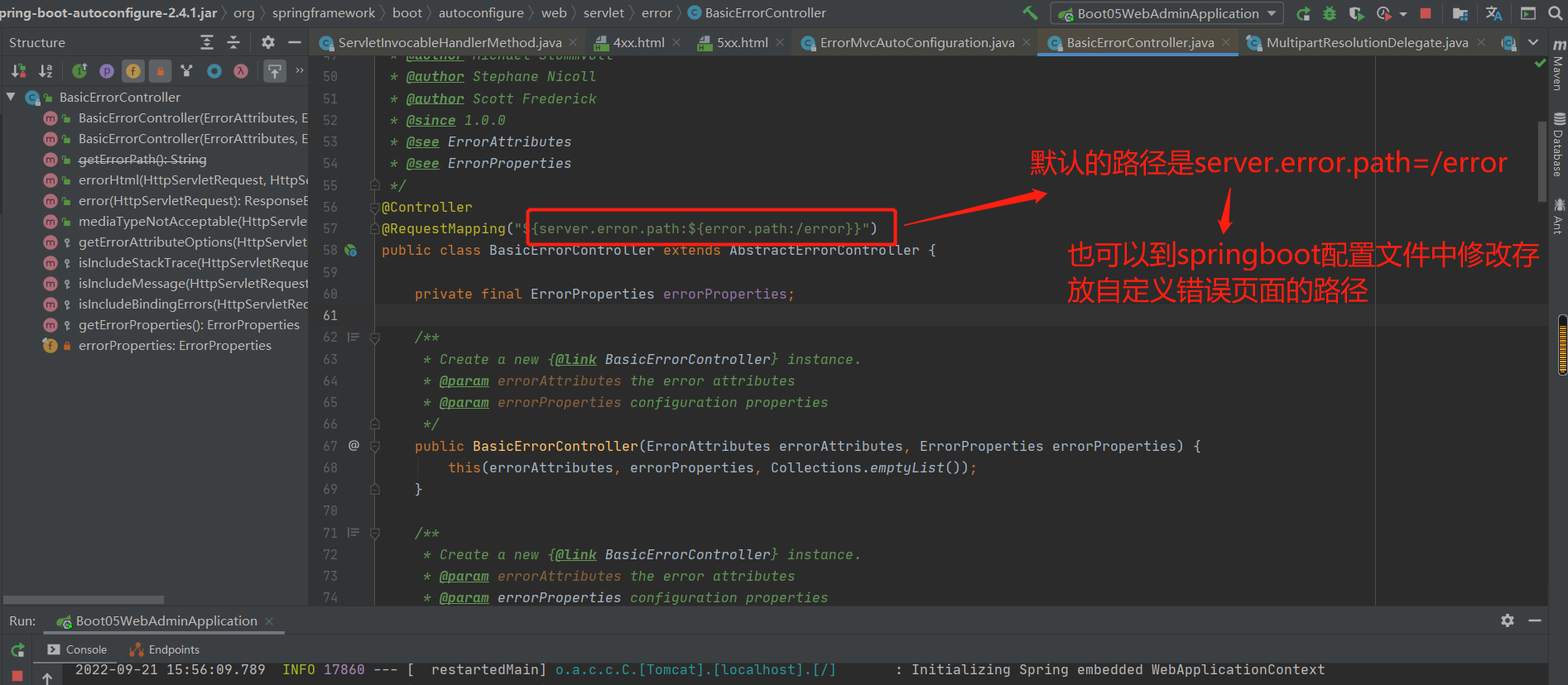Collapse BasicErrorController tree node
The height and width of the screenshot is (685, 1568).
[11, 97]
